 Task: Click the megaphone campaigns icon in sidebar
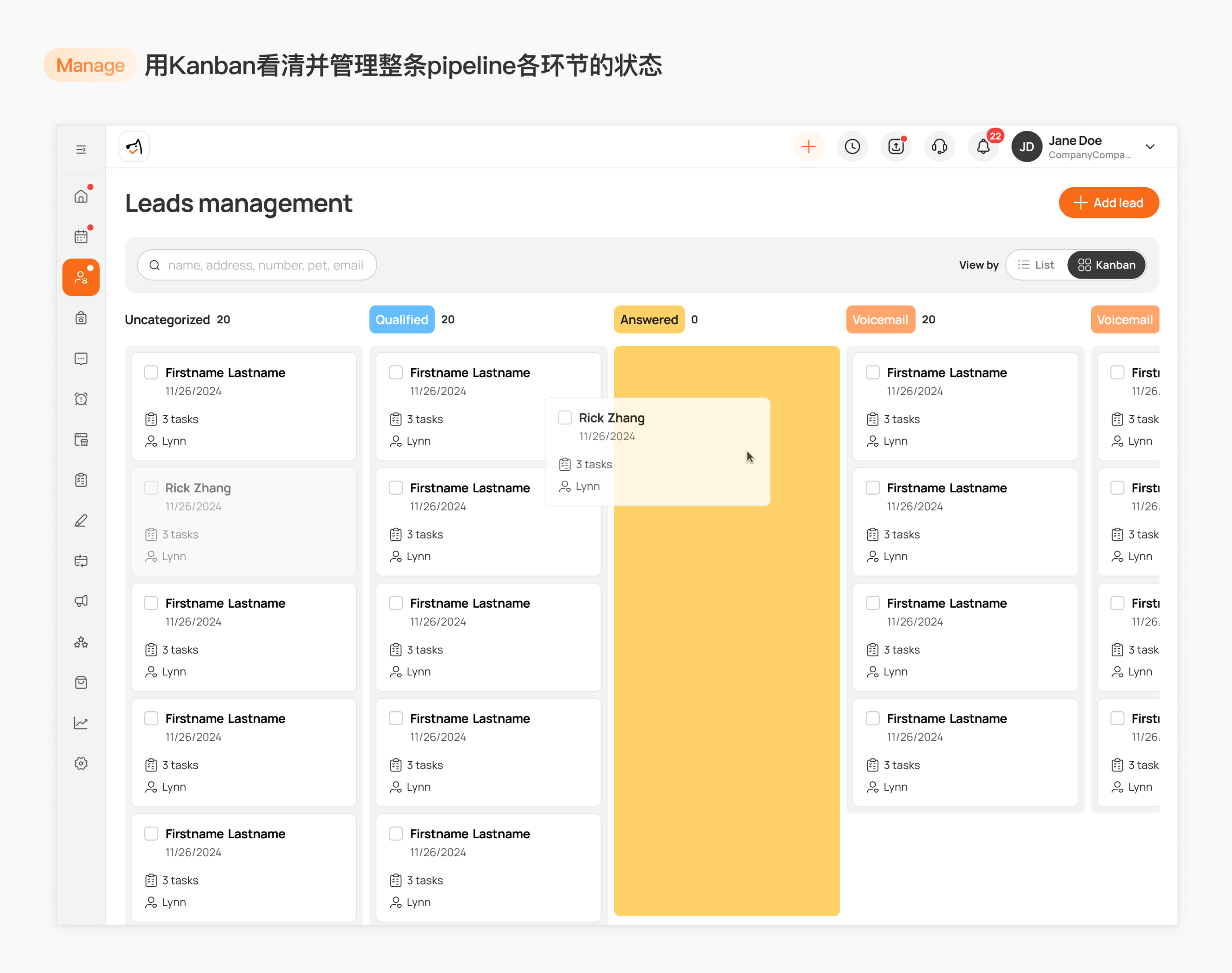81,601
